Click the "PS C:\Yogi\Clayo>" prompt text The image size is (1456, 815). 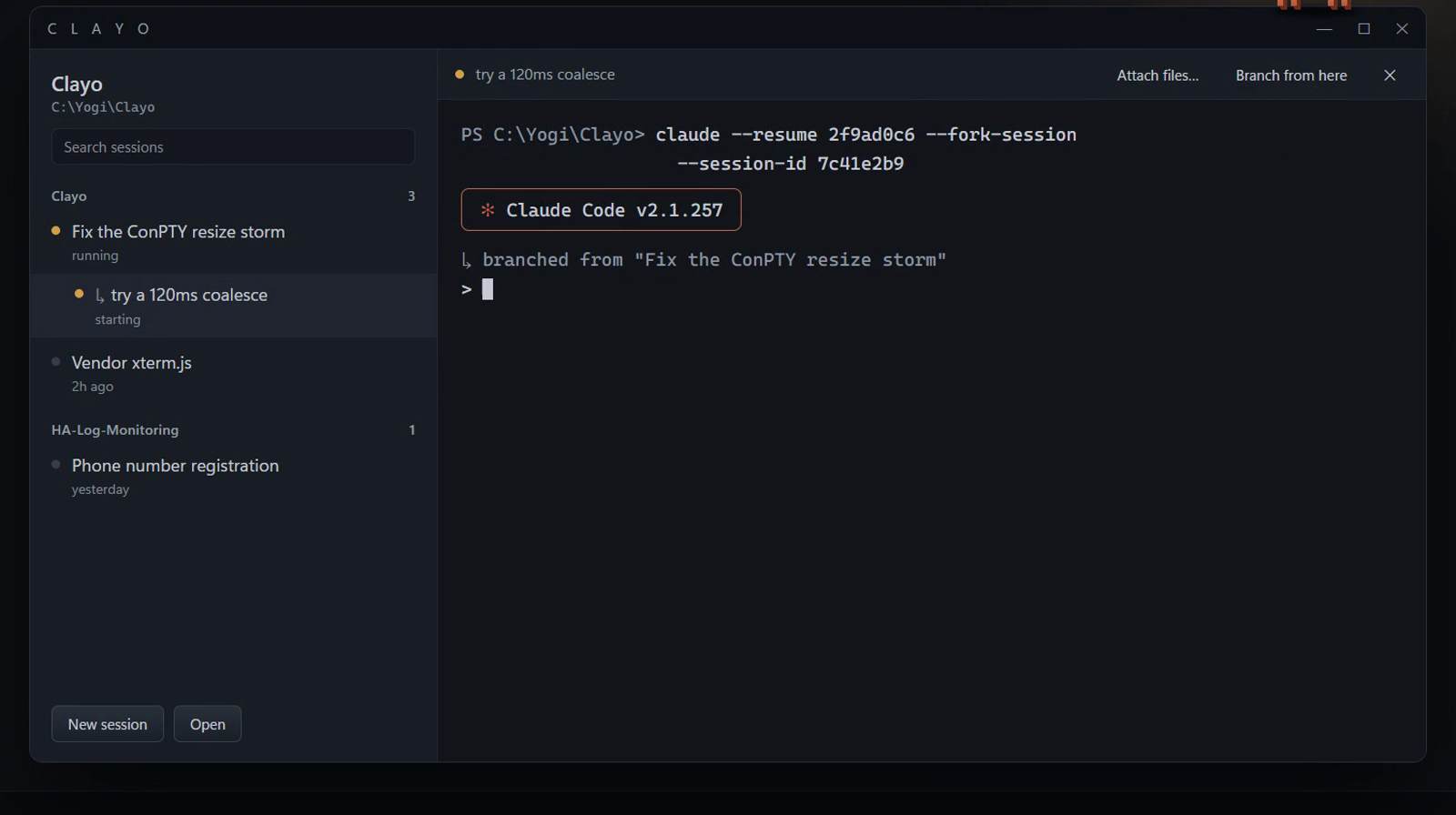tap(553, 135)
